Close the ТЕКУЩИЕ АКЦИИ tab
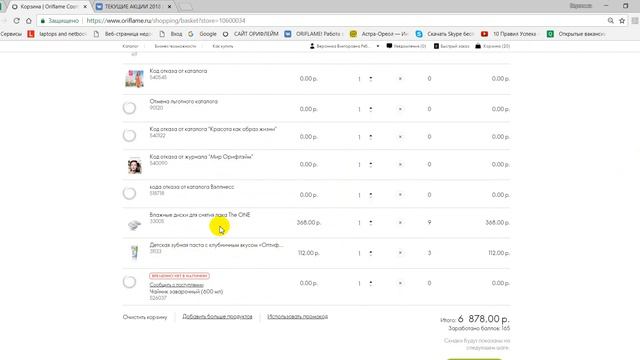This screenshot has width=640, height=360. point(169,7)
